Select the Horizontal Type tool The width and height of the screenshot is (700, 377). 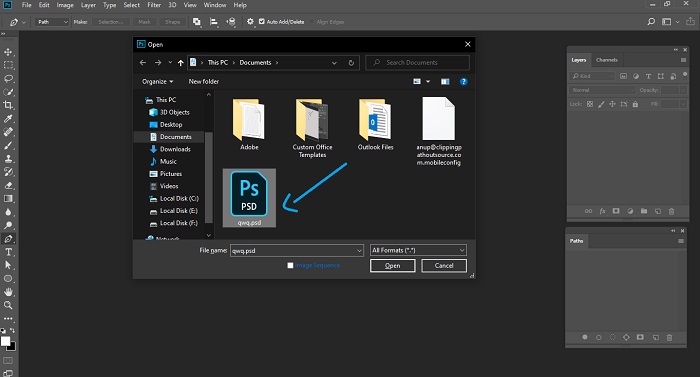point(8,252)
